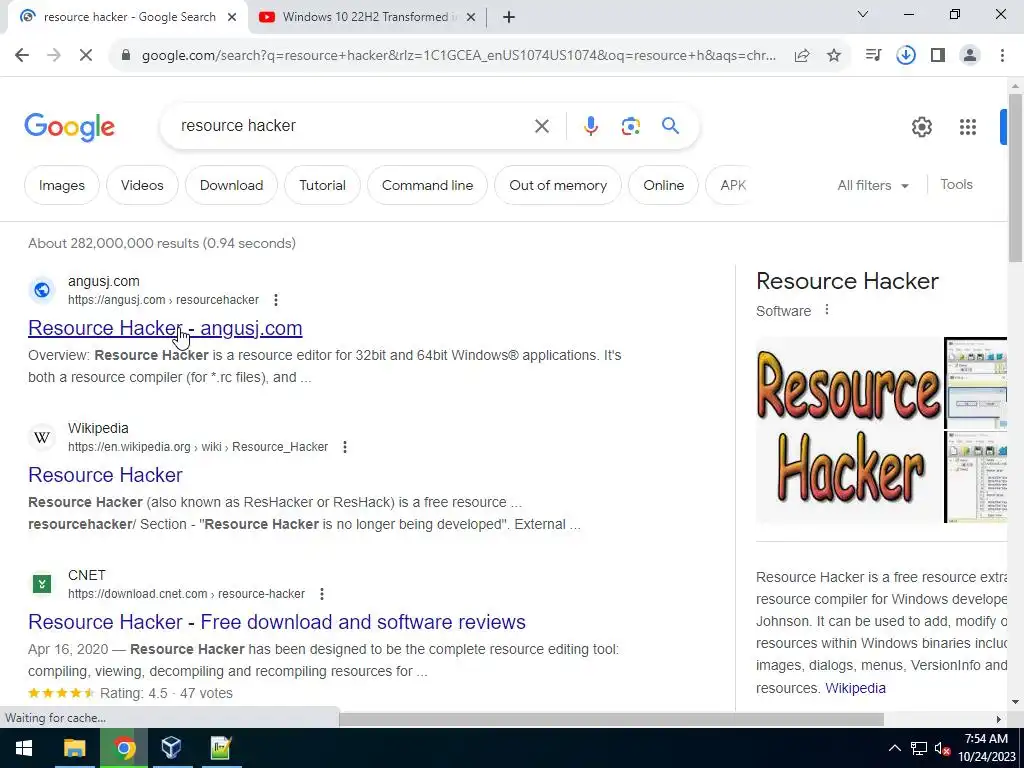Share this page from address bar
Viewport: 1024px width, 768px height.
click(x=802, y=56)
